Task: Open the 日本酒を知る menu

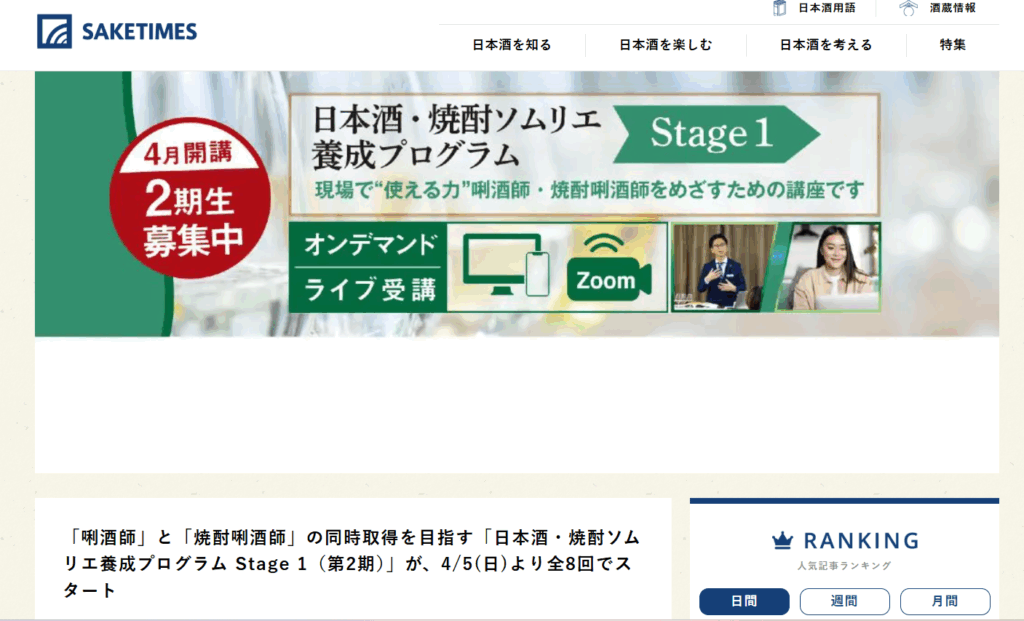Action: 512,45
